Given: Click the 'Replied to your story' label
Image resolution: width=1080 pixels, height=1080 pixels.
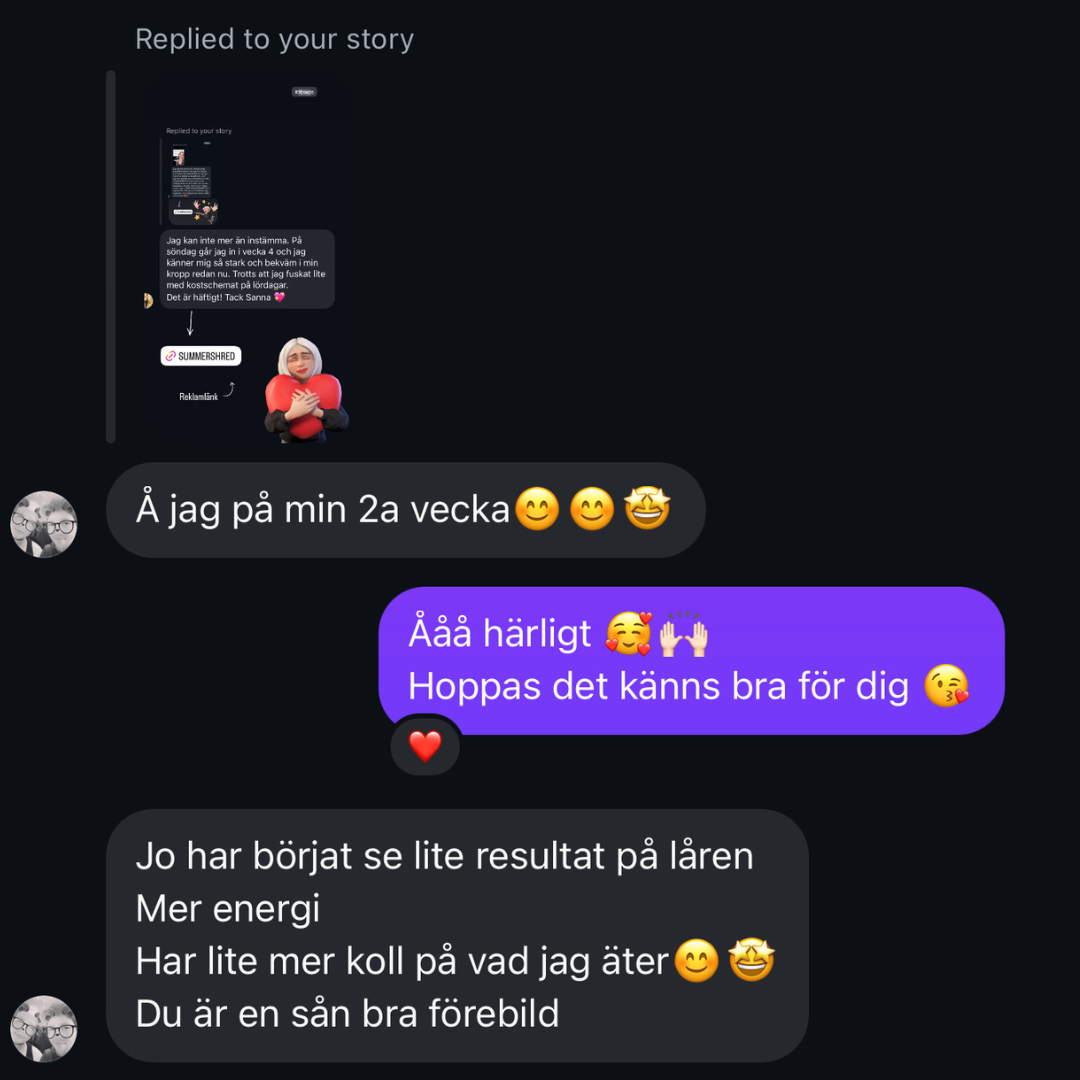Looking at the screenshot, I should pos(274,39).
